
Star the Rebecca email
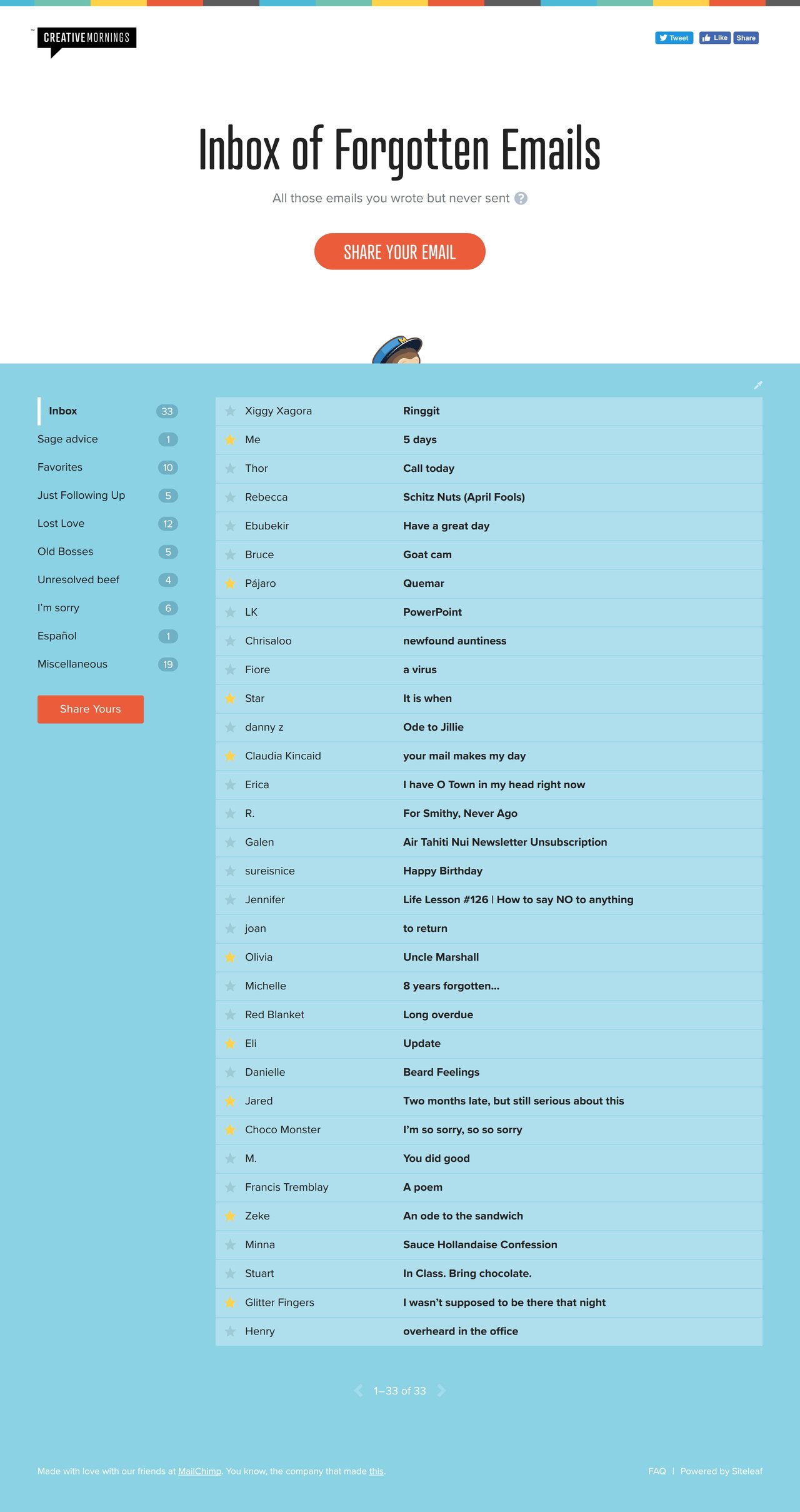pos(230,498)
